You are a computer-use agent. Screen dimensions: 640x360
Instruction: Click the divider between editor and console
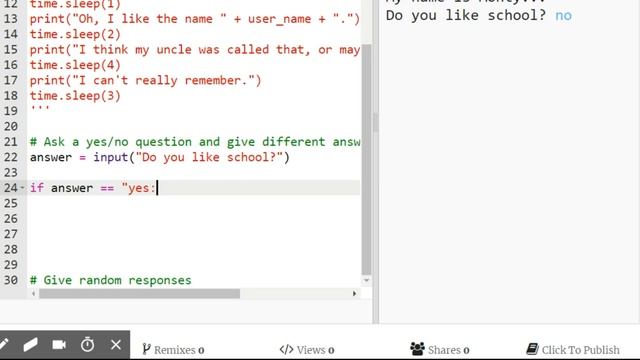coord(376,162)
